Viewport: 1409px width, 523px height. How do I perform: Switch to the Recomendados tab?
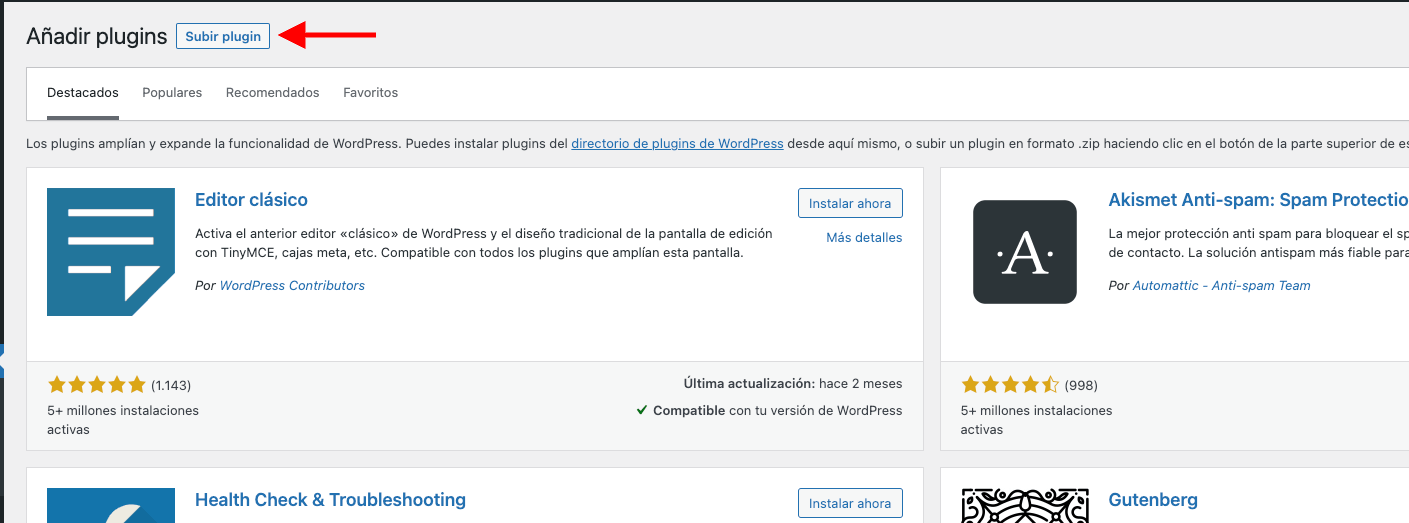point(272,93)
